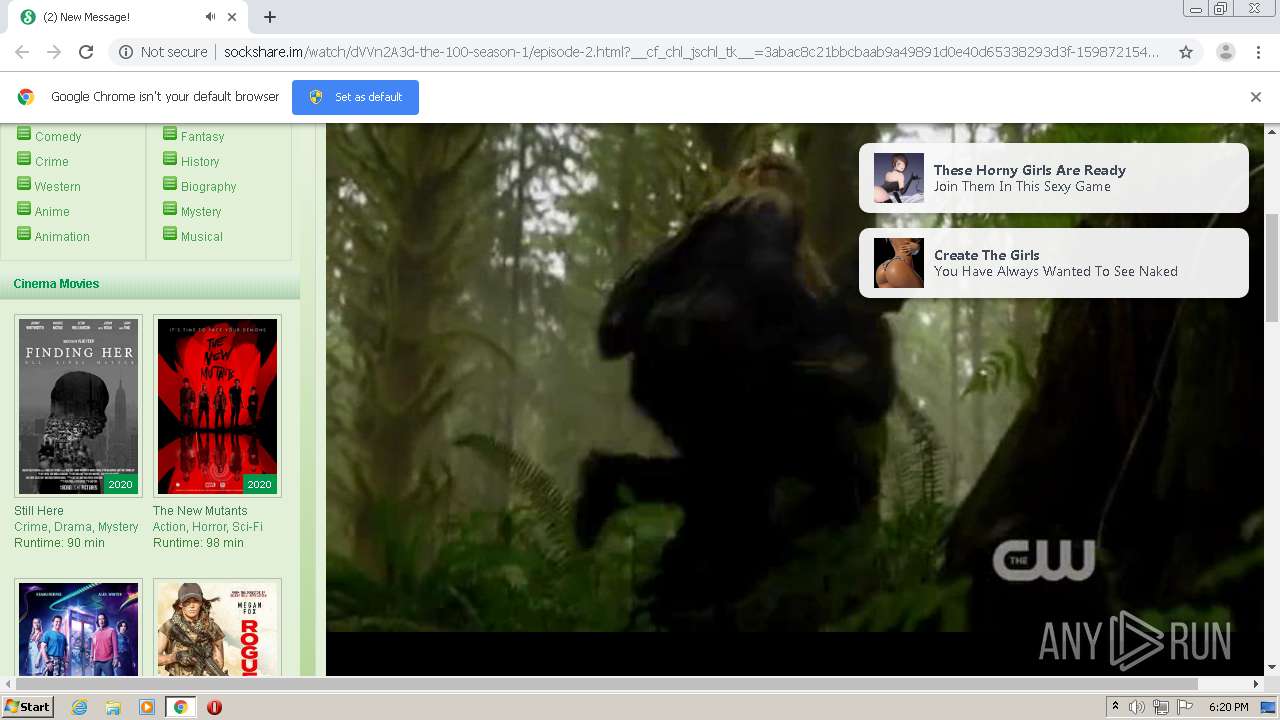The height and width of the screenshot is (720, 1280).
Task: Switch to Chrome in the taskbar
Action: [x=180, y=707]
